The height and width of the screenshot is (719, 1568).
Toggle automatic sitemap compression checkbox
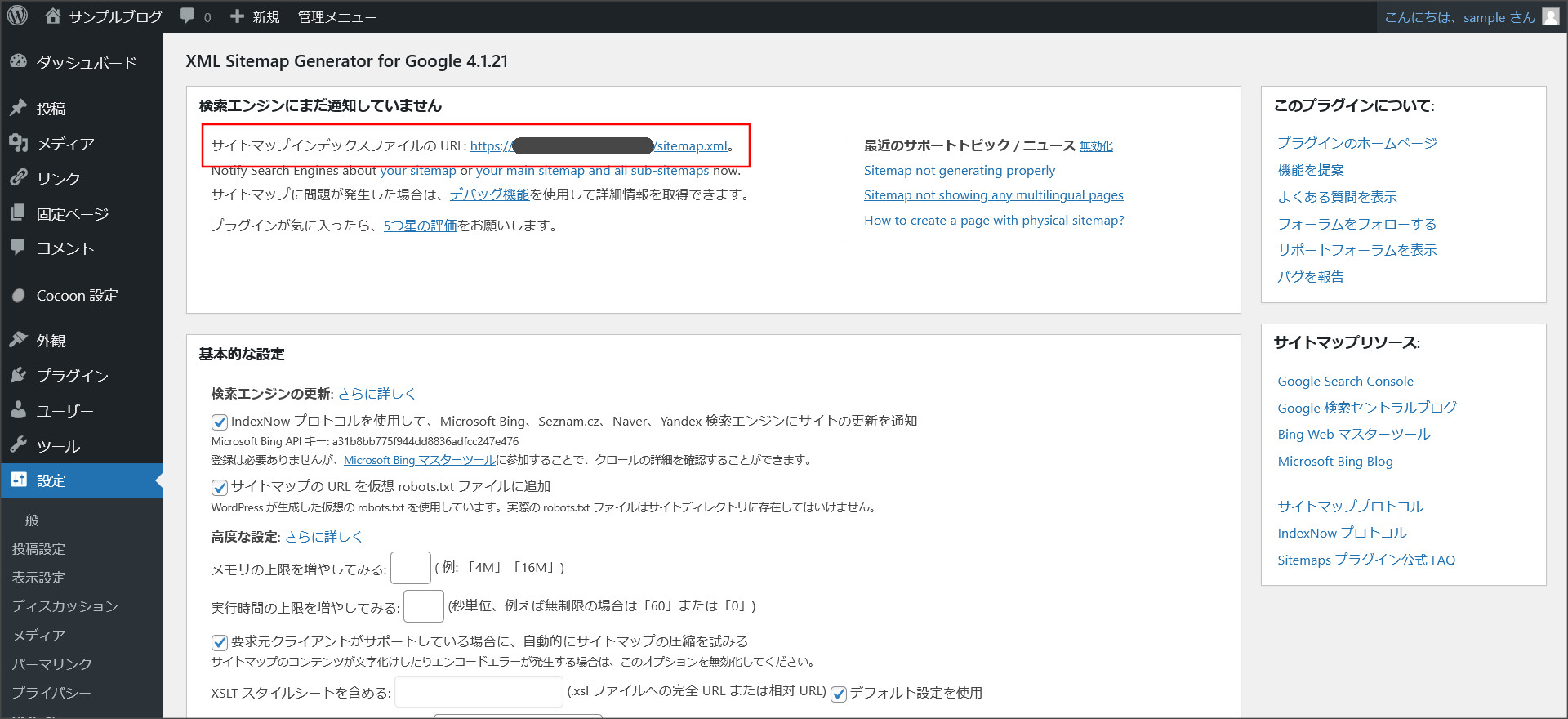(219, 642)
